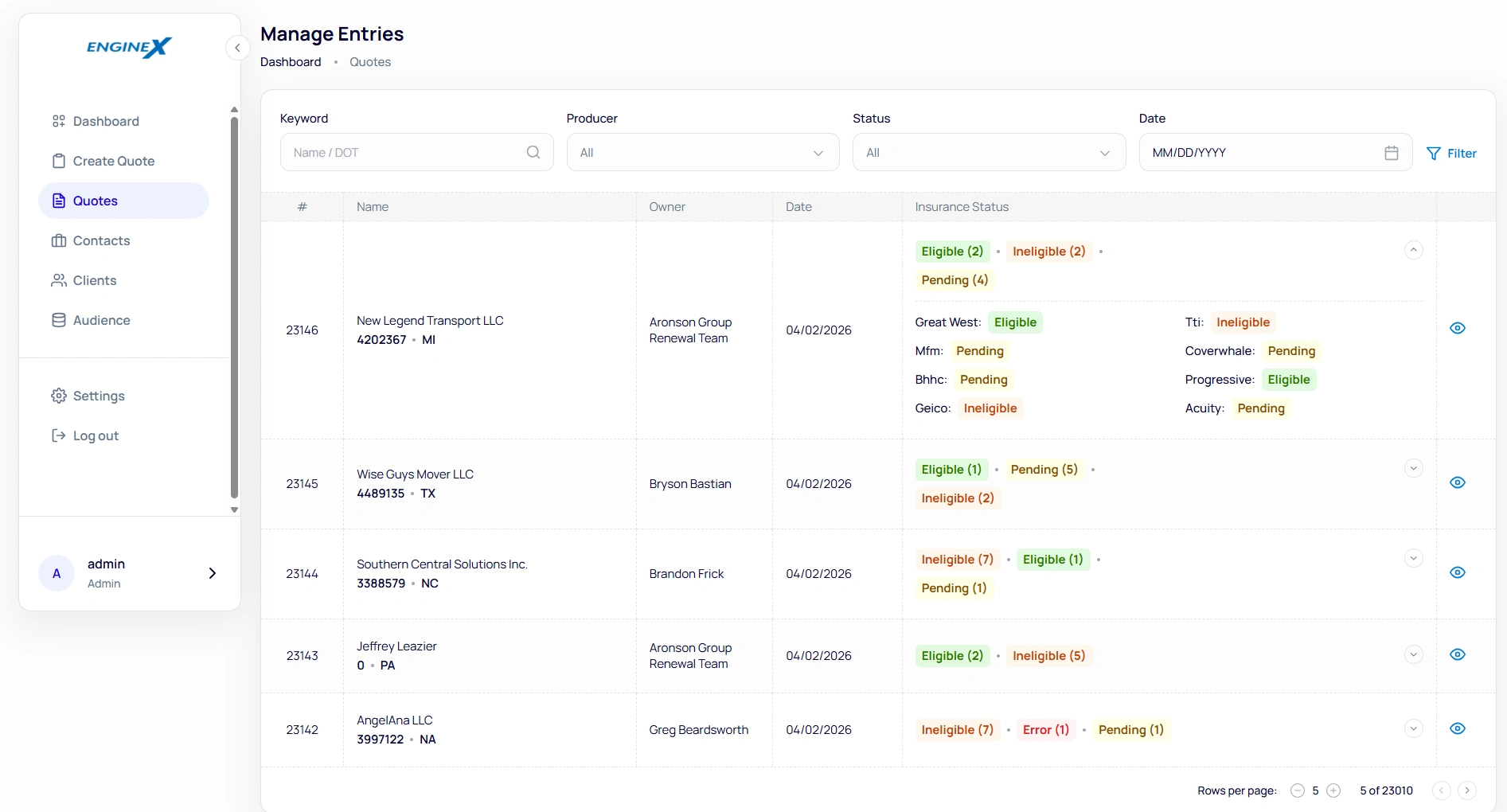The image size is (1507, 812).
Task: View the New Legend Transport LLC entry
Action: 1457,328
